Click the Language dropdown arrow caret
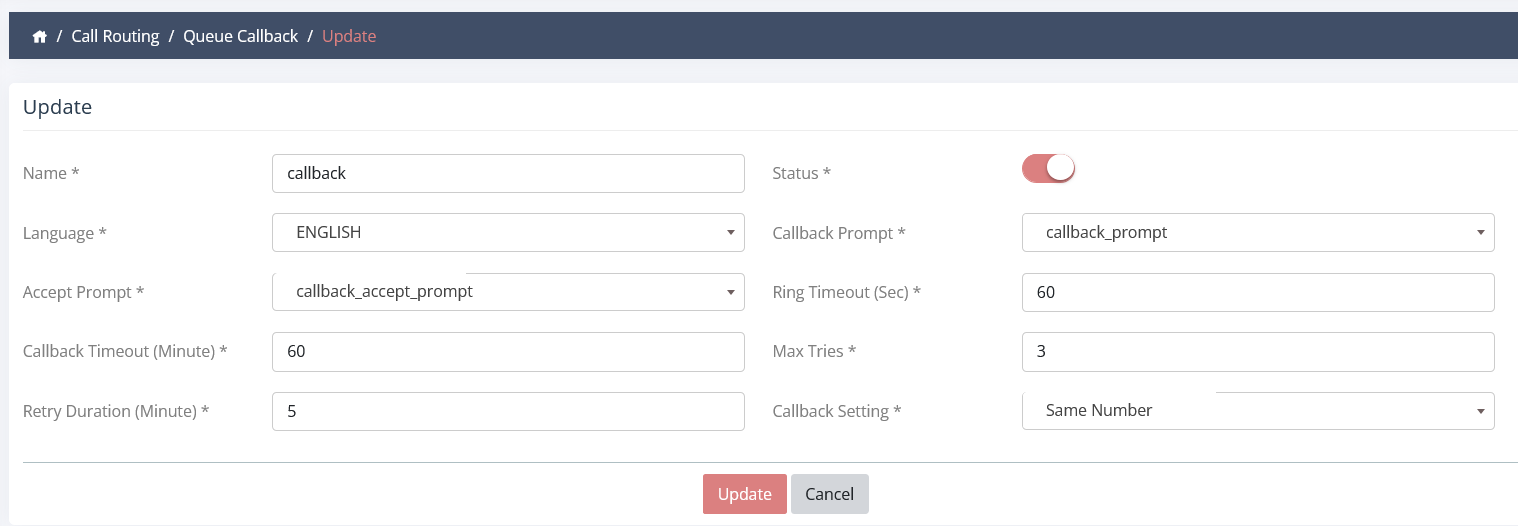This screenshot has height=526, width=1518. click(730, 233)
